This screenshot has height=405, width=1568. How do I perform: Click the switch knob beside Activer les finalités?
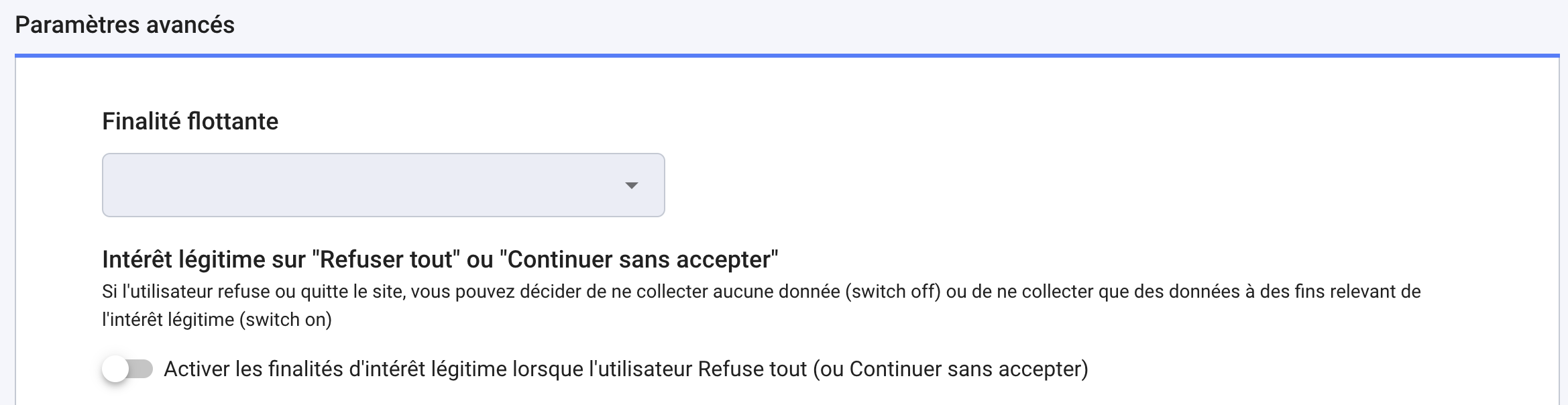click(115, 369)
